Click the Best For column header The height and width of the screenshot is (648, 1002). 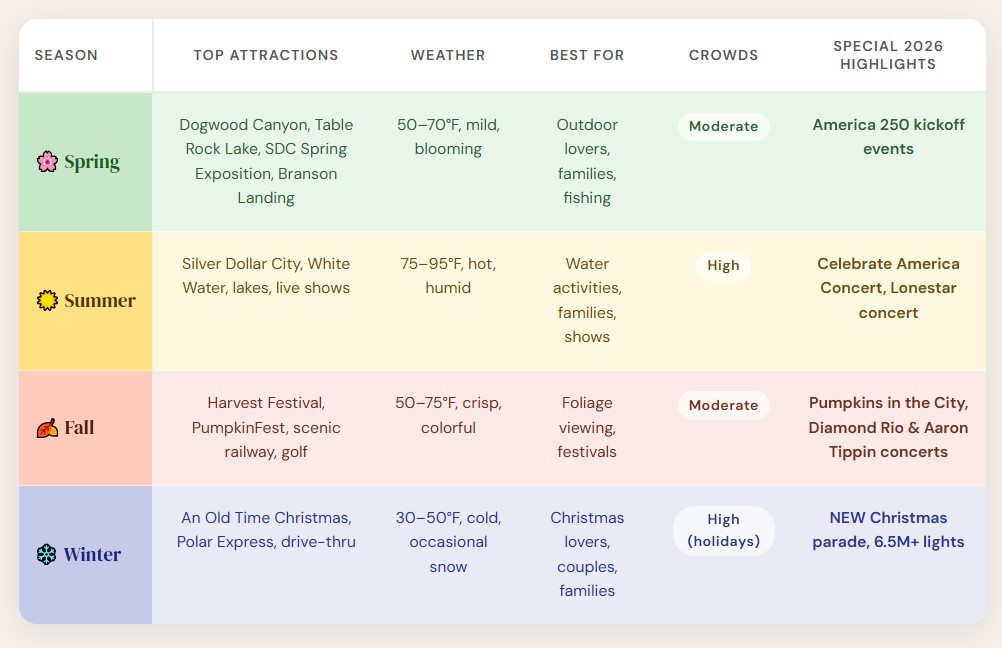[x=587, y=56]
